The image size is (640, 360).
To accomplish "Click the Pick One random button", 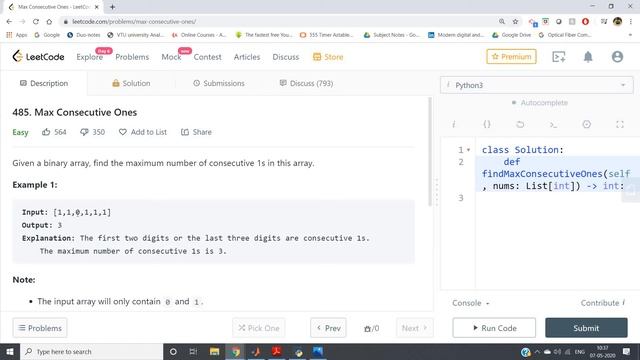I will click(259, 328).
